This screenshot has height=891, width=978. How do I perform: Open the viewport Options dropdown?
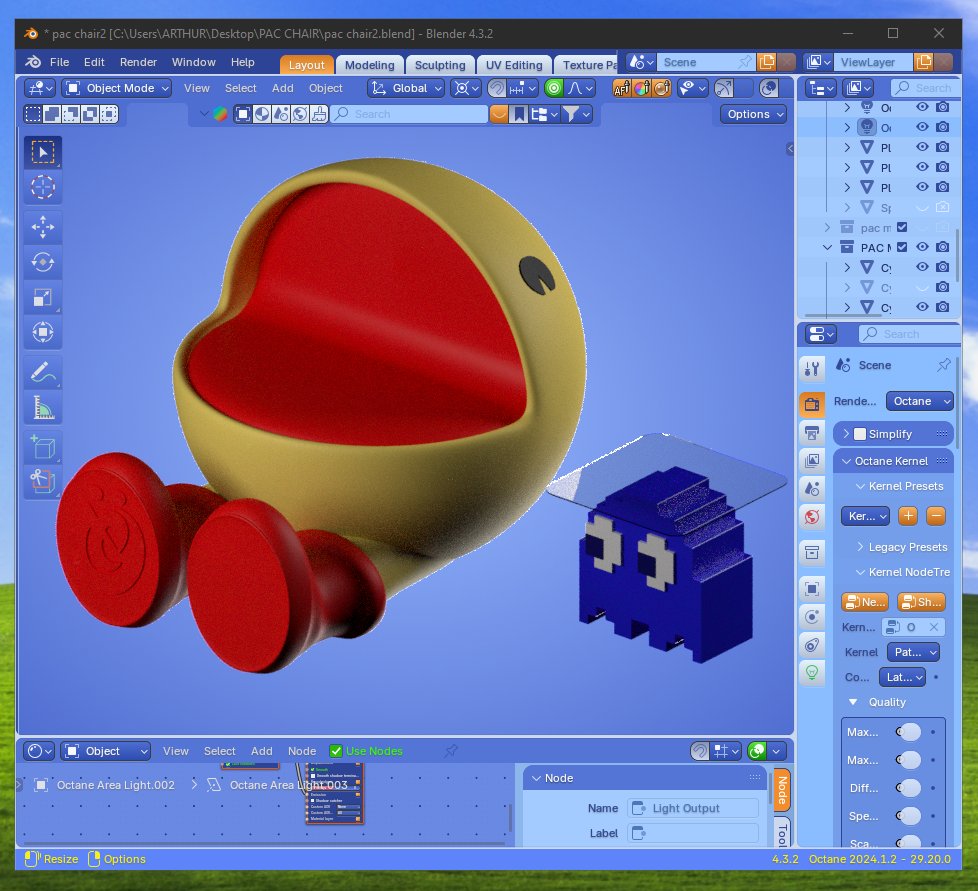(753, 114)
